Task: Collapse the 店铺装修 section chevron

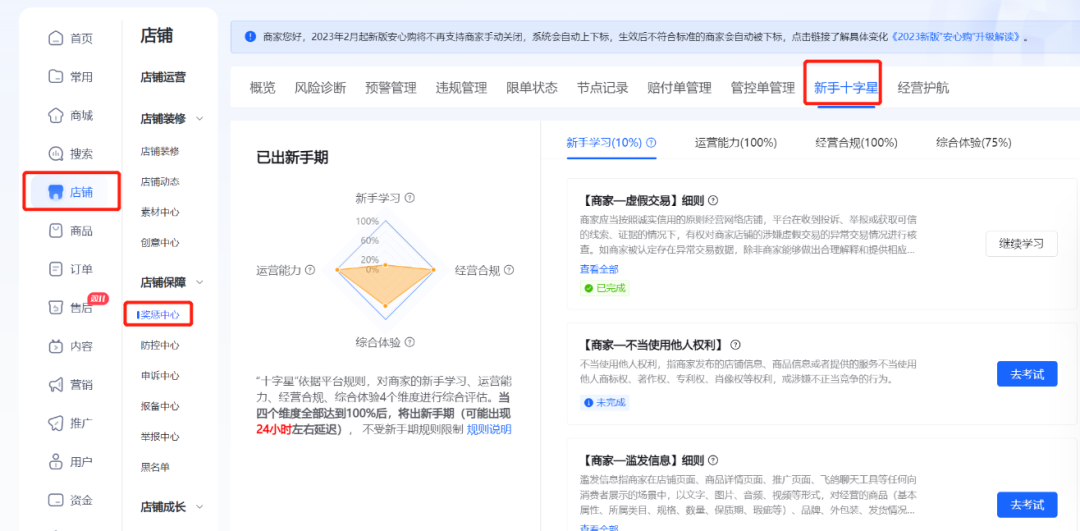Action: (x=200, y=118)
